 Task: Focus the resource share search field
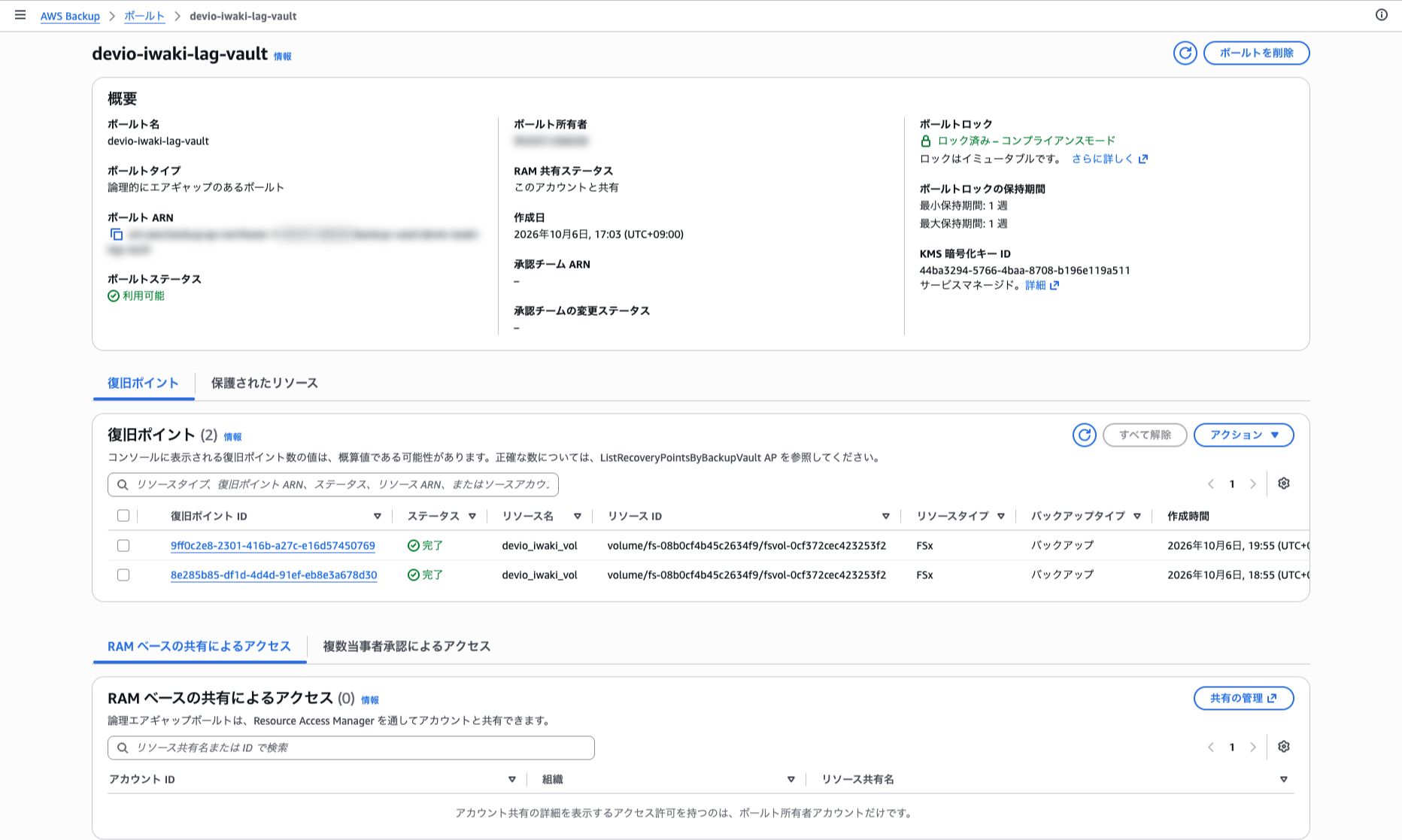(x=351, y=748)
